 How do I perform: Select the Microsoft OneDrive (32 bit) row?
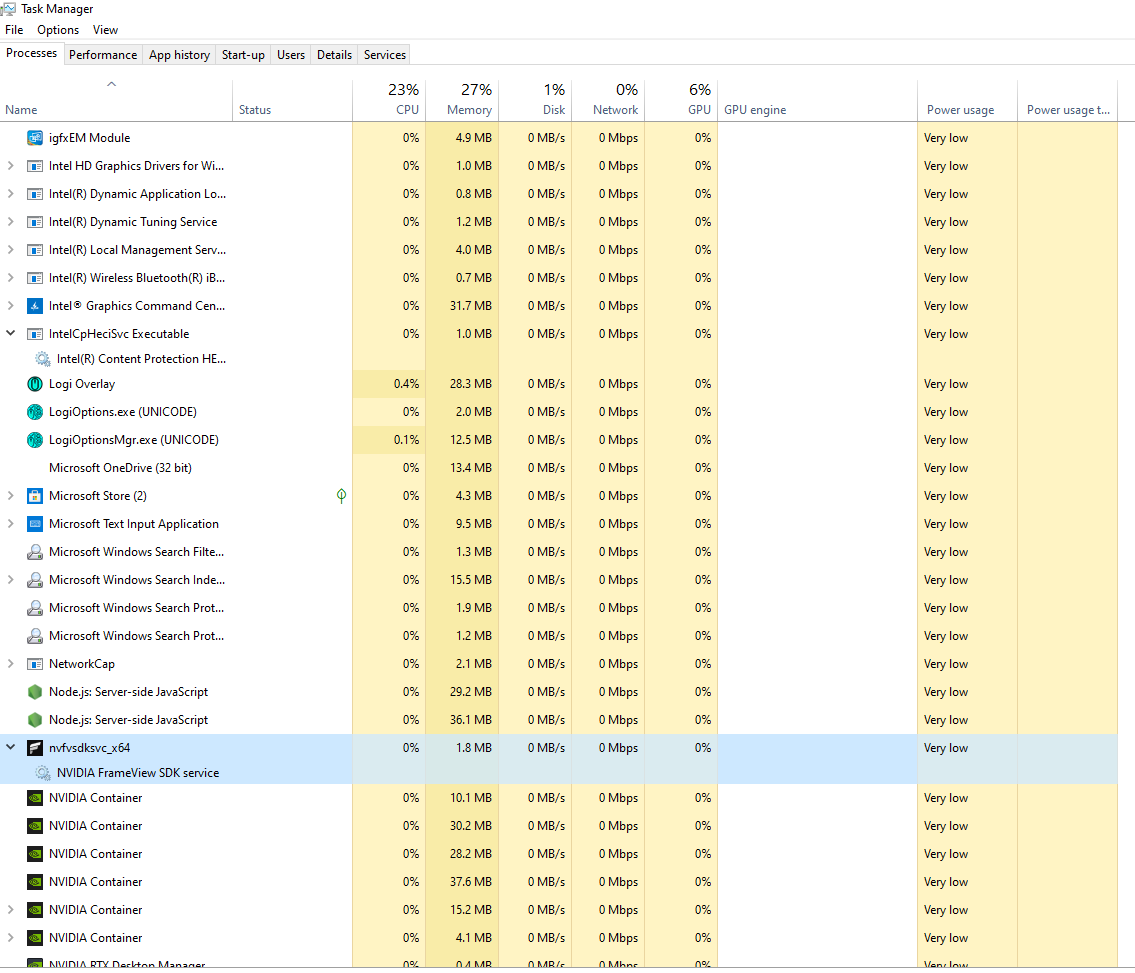point(120,468)
